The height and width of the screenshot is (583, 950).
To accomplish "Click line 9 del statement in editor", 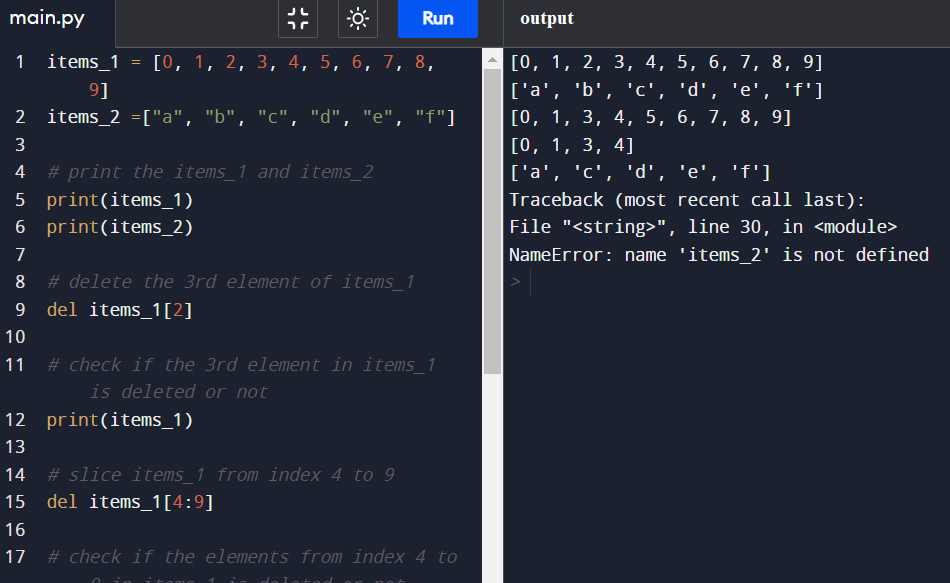I will coord(120,309).
